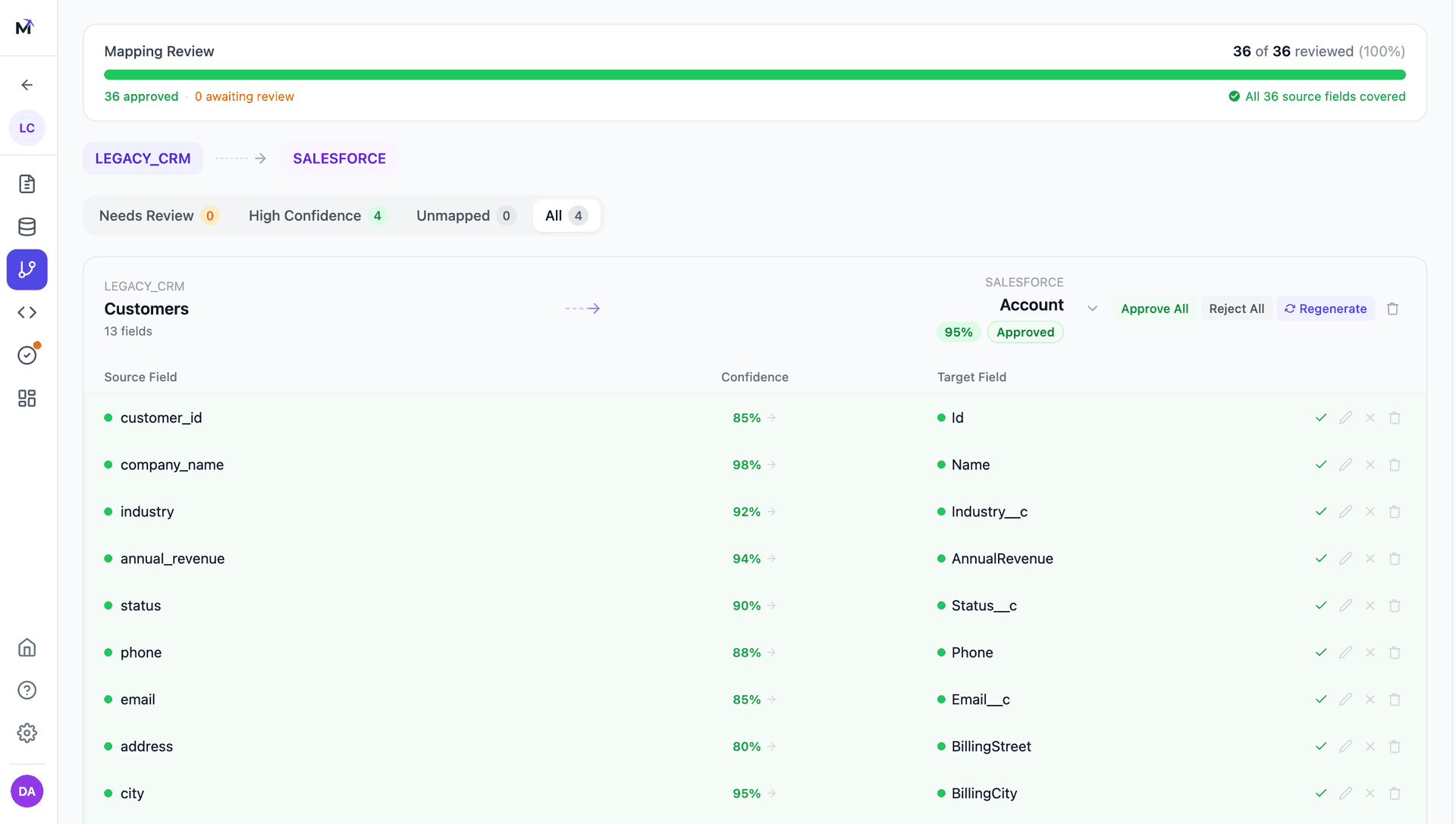Select the Unmapped filter tab
This screenshot has height=824, width=1456.
coord(463,215)
